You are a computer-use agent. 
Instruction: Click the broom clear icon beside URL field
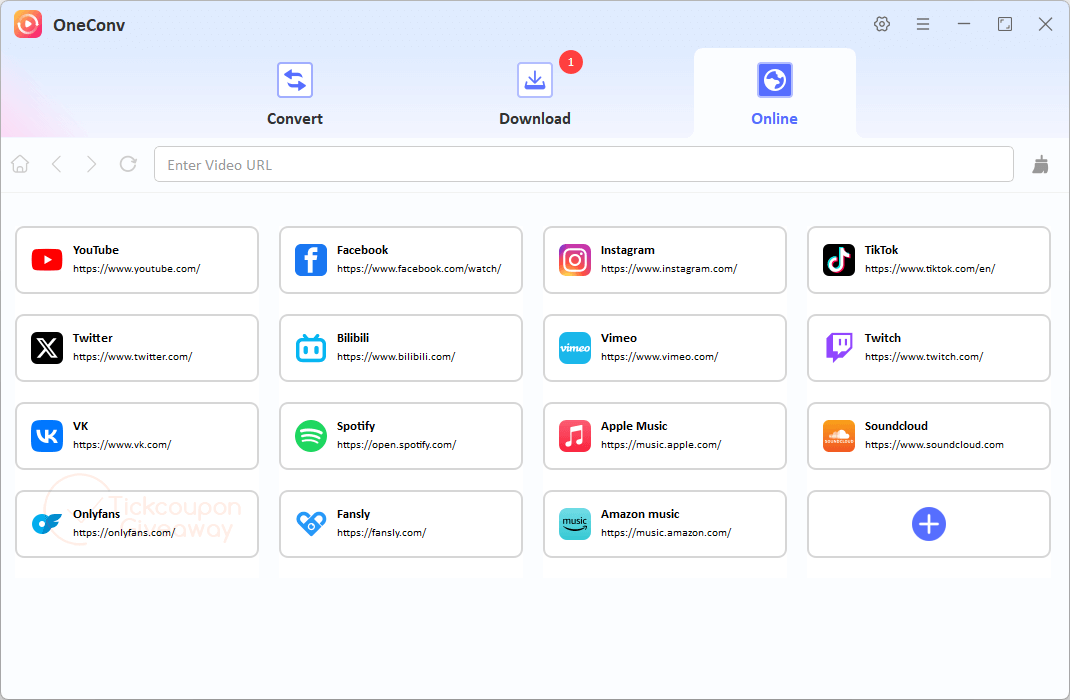1041,165
